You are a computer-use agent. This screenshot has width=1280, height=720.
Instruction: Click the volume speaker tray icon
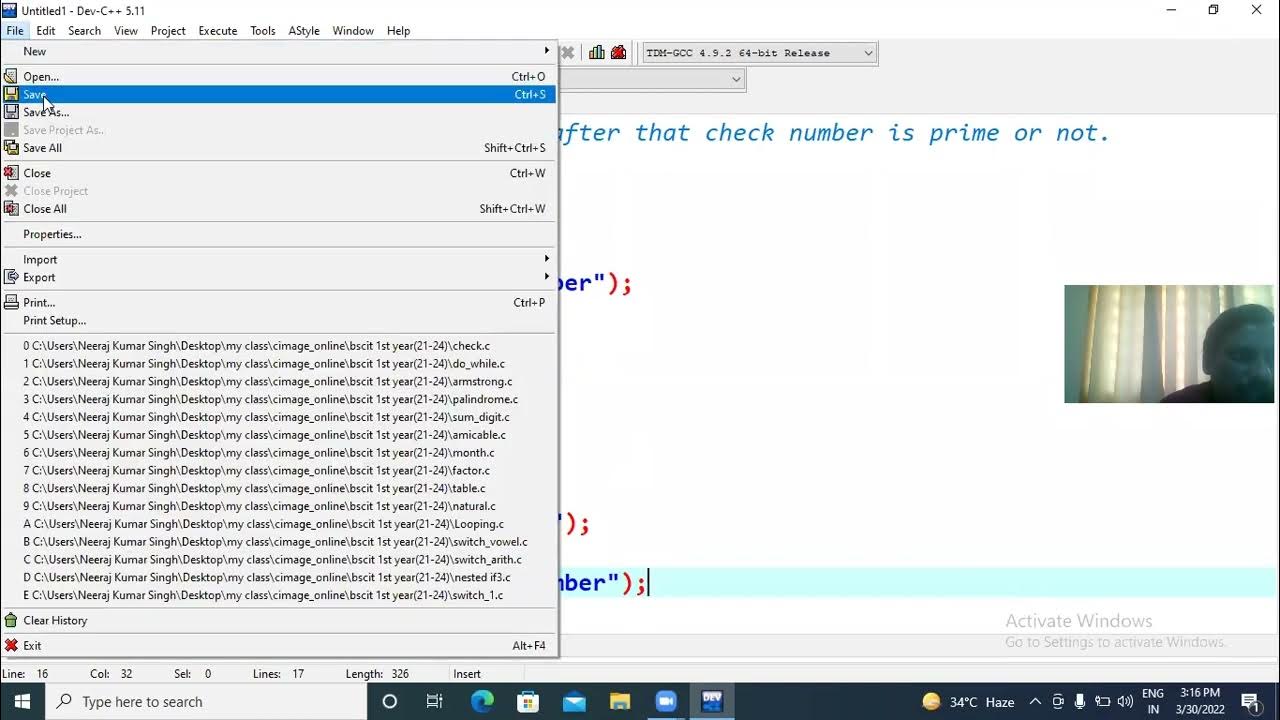tap(1125, 702)
